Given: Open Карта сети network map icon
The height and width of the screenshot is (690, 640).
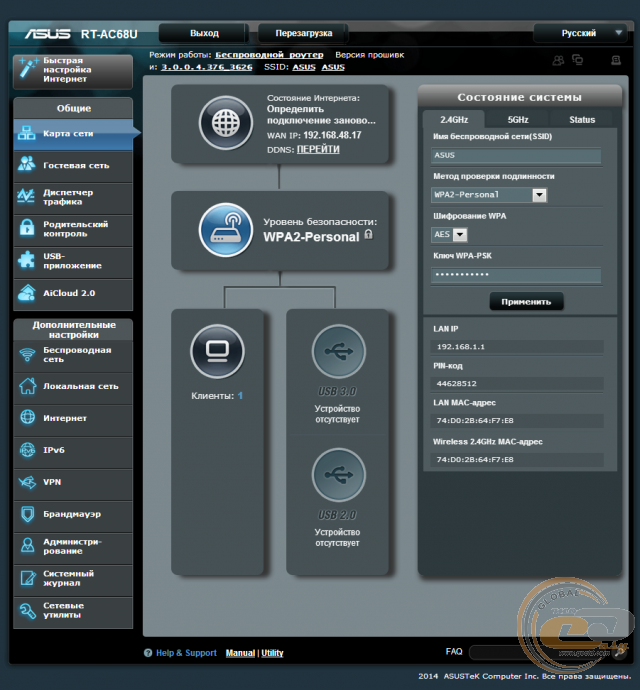Looking at the screenshot, I should click(27, 133).
